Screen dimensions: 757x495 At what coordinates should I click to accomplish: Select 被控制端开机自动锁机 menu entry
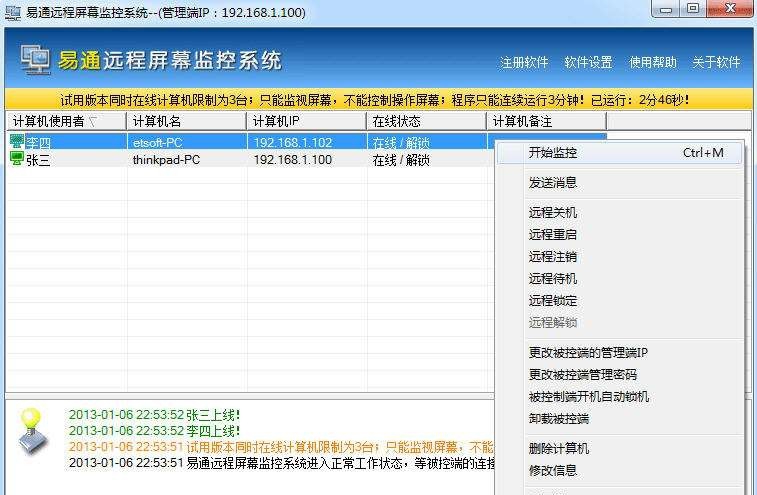tap(619, 396)
